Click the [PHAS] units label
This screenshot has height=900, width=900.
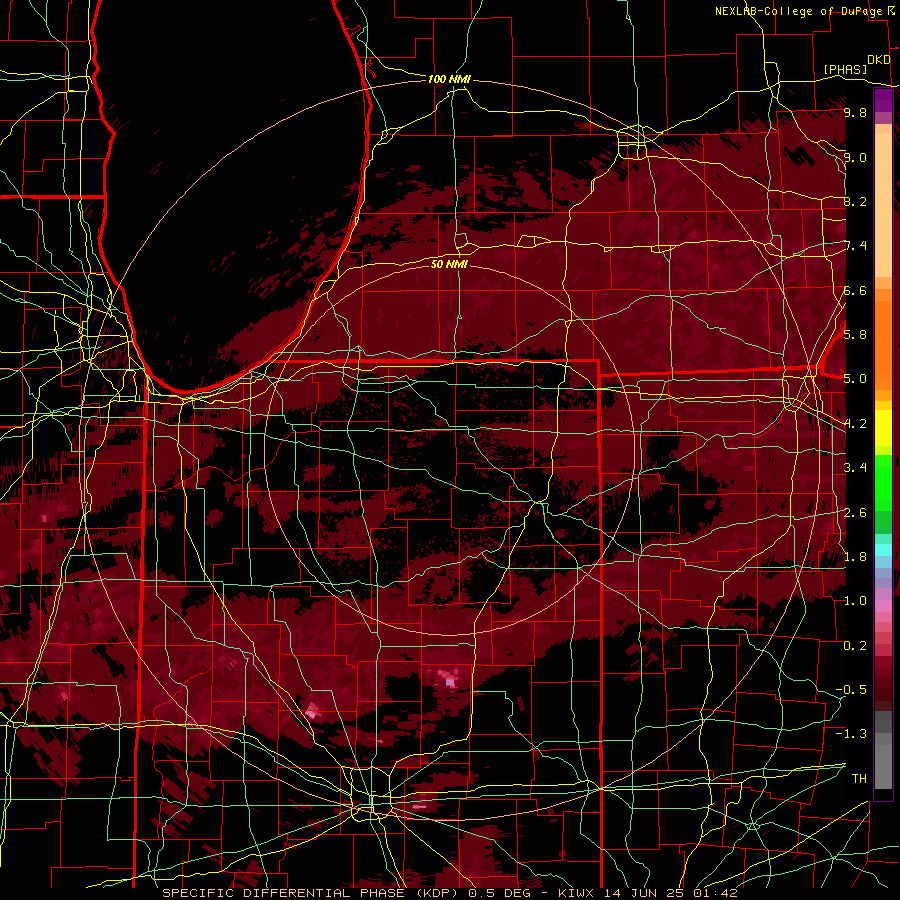pos(845,69)
